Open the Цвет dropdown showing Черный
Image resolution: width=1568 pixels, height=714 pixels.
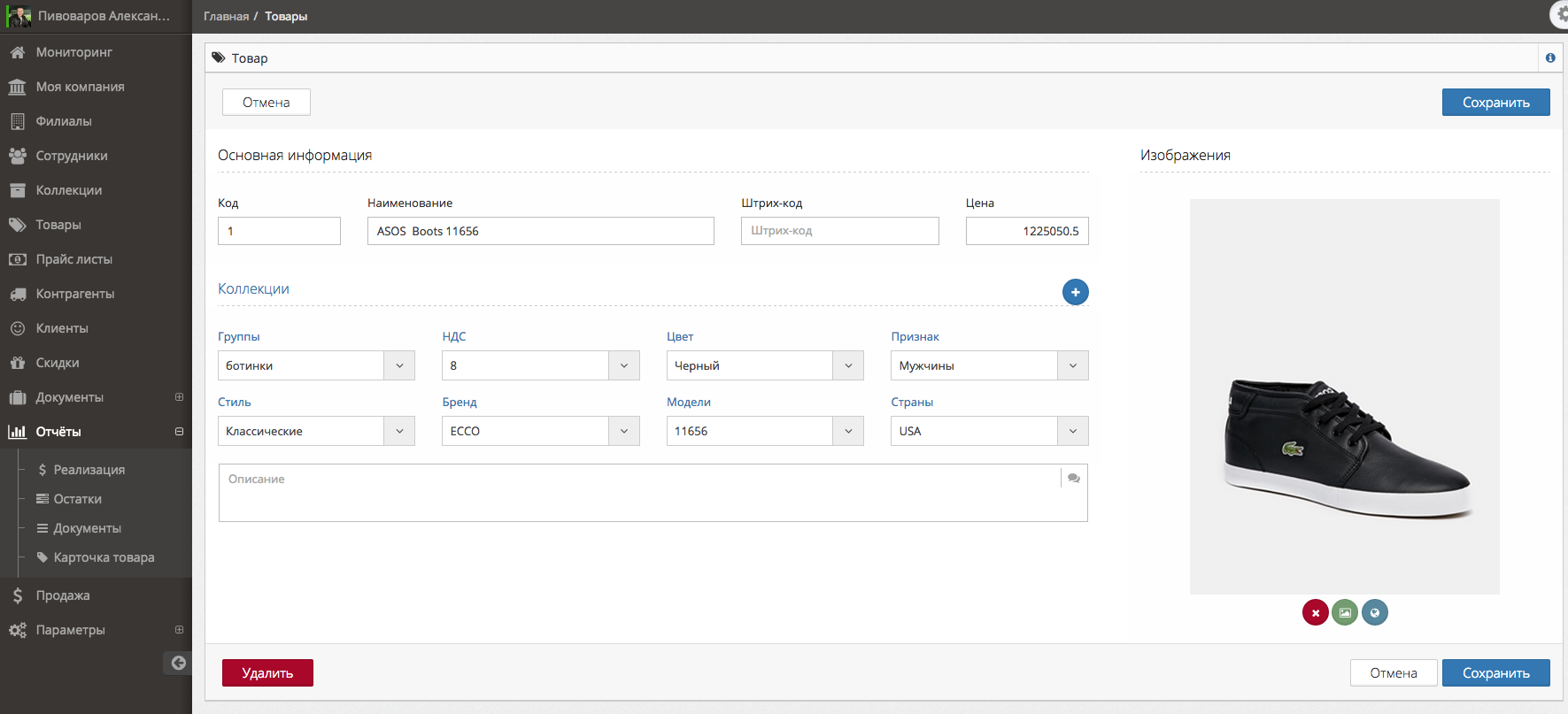tap(765, 365)
